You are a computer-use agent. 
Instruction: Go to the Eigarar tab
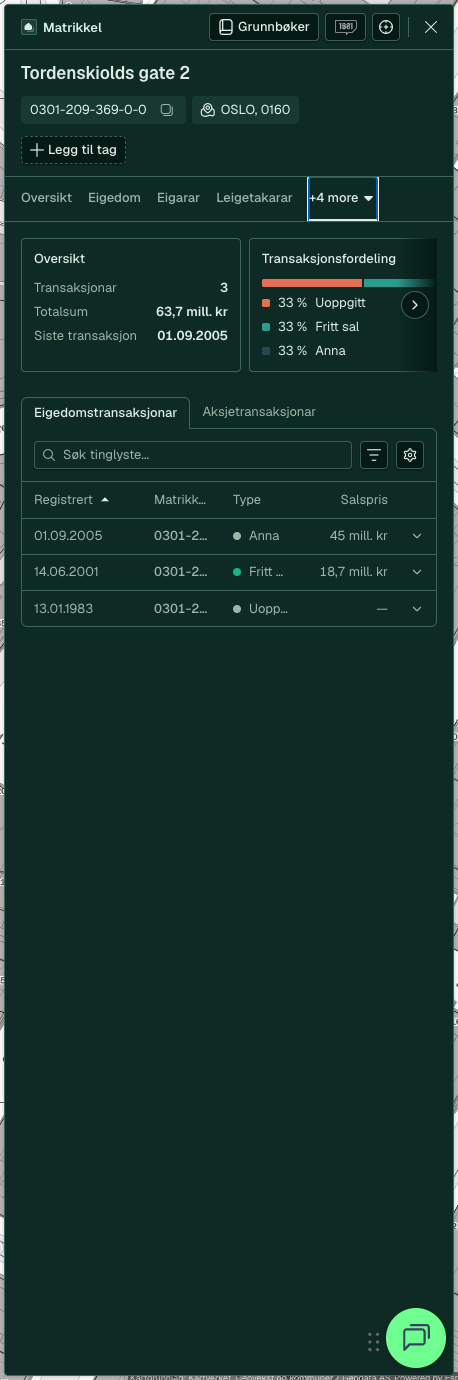click(178, 198)
